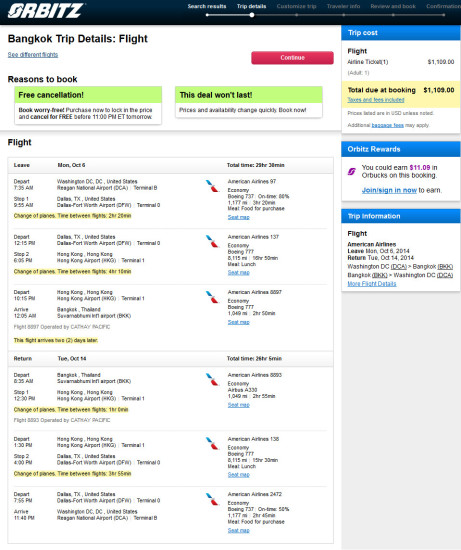Click the American Airlines 137 airline logo
This screenshot has height=550, width=461.
click(x=212, y=241)
